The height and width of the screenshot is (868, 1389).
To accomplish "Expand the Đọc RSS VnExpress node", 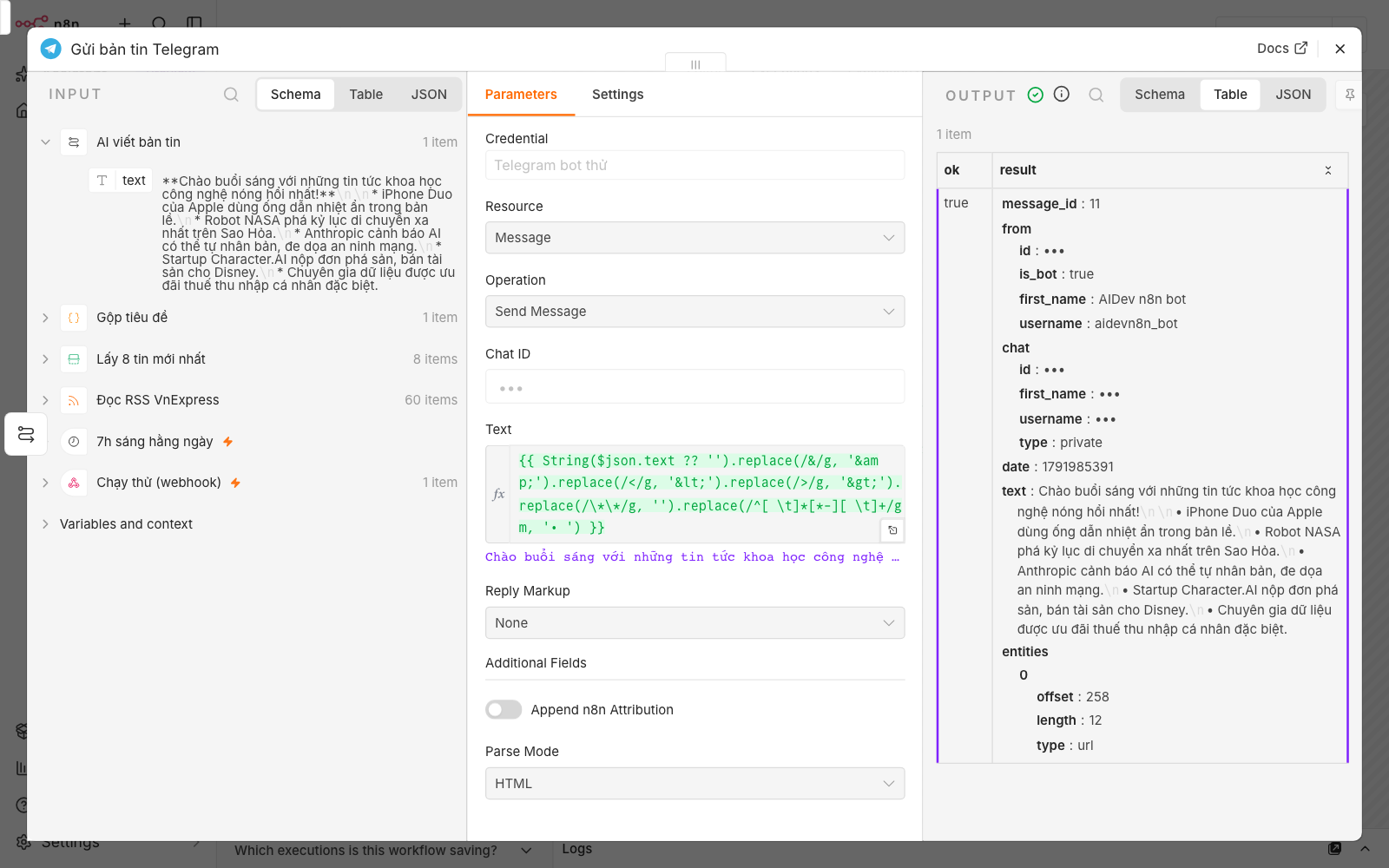I will tap(45, 400).
